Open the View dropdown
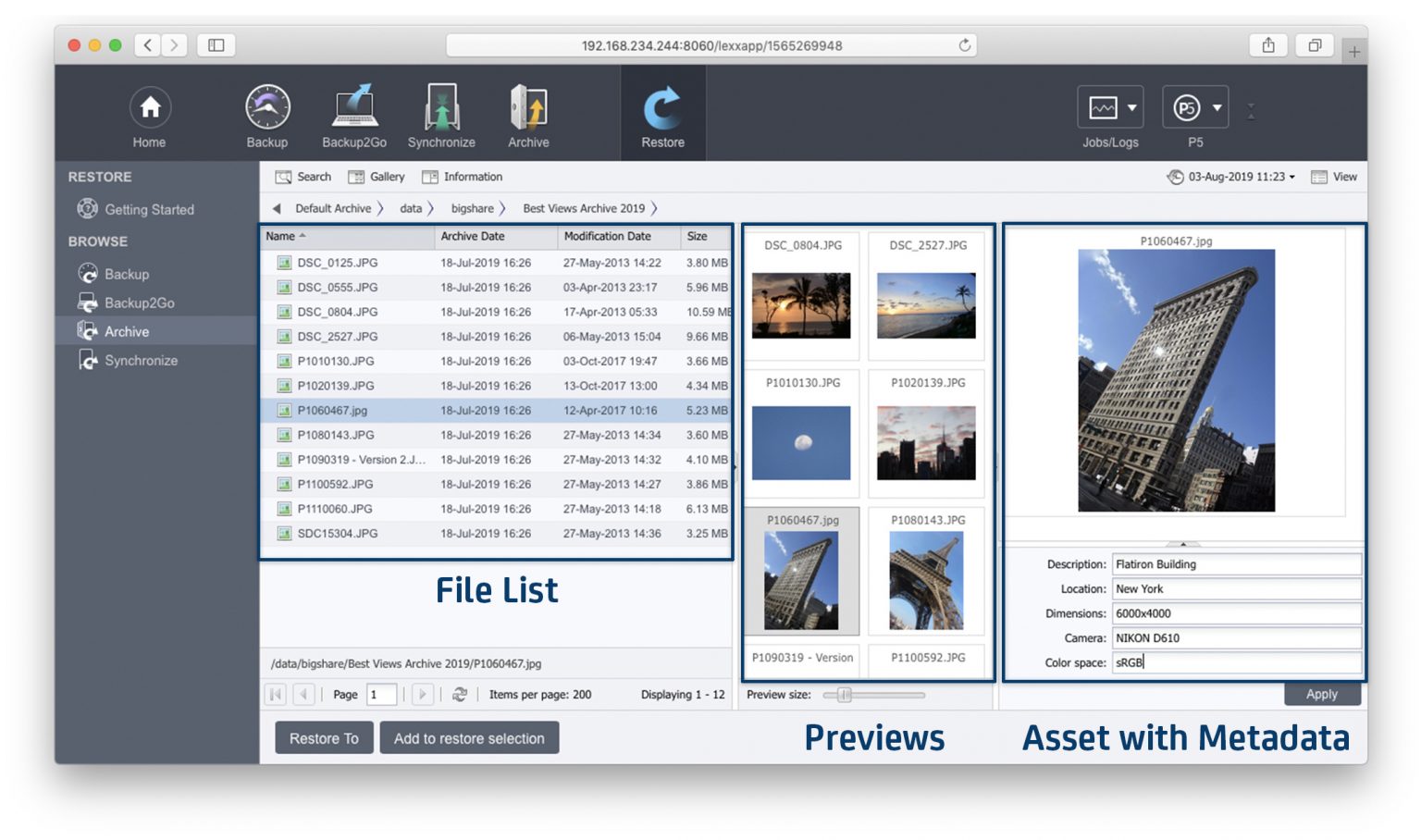Screen dimensions: 1421x840 click(1335, 177)
